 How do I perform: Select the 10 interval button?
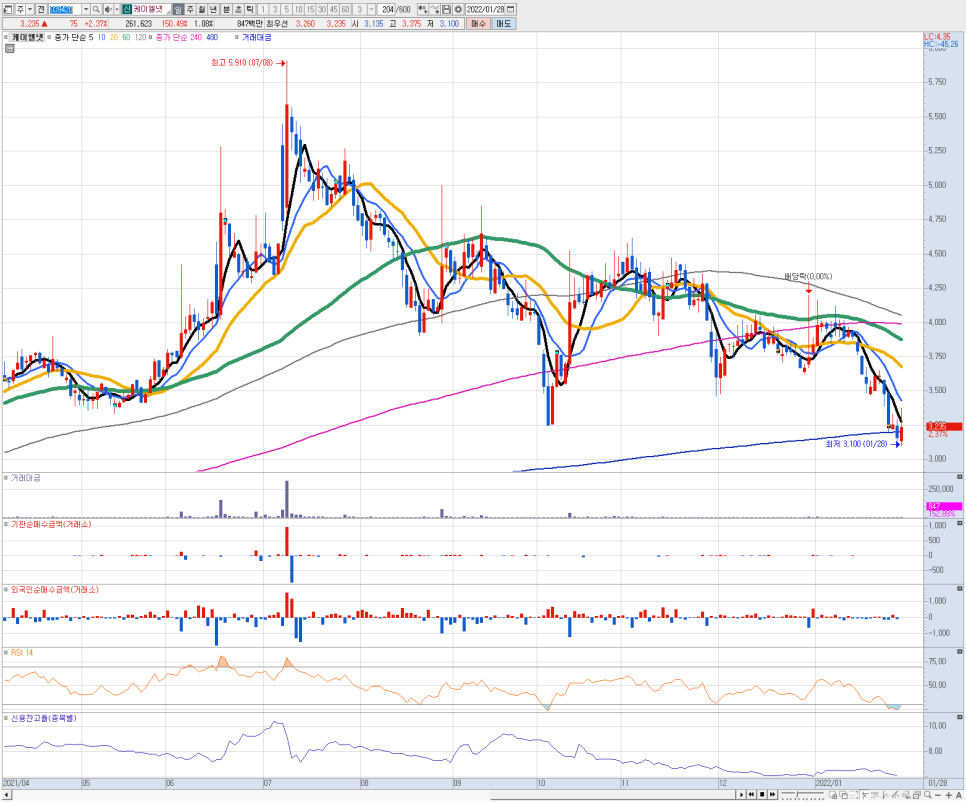[299, 9]
